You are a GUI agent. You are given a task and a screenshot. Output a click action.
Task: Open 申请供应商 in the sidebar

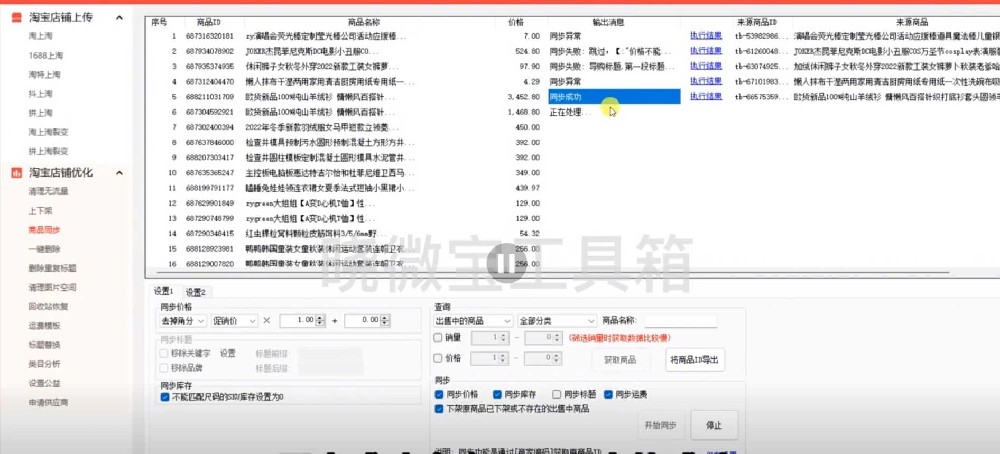(x=48, y=402)
